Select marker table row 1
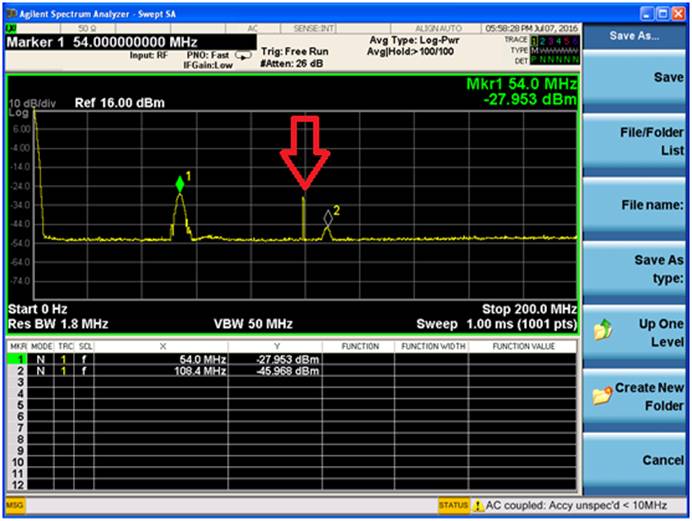This screenshot has height=521, width=692. pyautogui.click(x=292, y=360)
